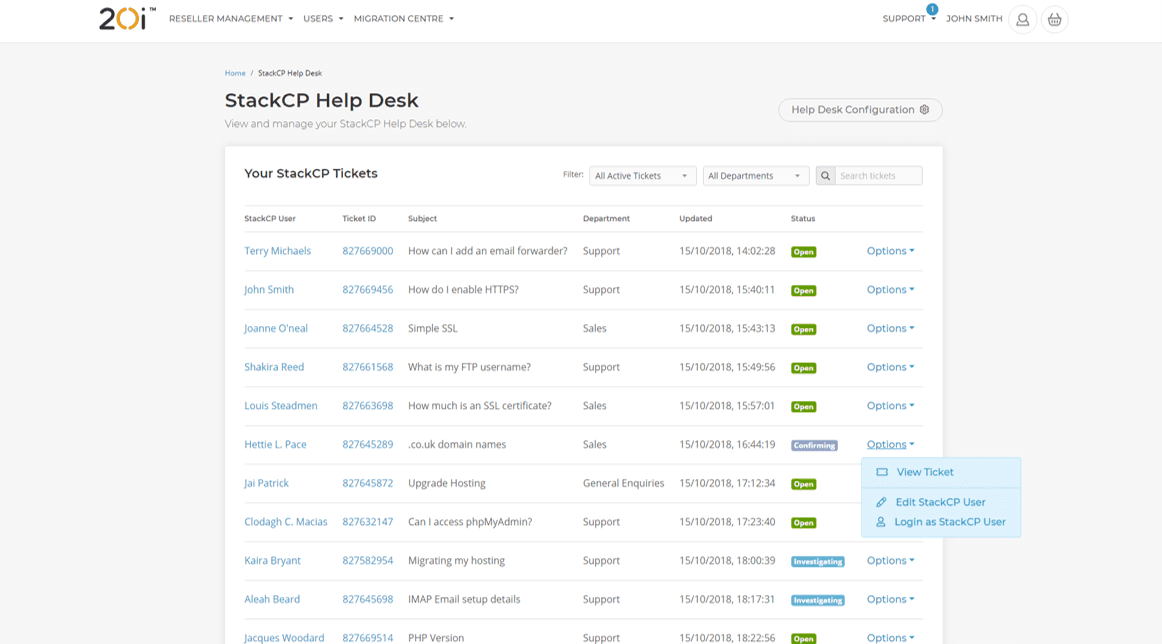Expand Options for Terry Michaels ticket
Screen dimensions: 1162x644
point(890,251)
